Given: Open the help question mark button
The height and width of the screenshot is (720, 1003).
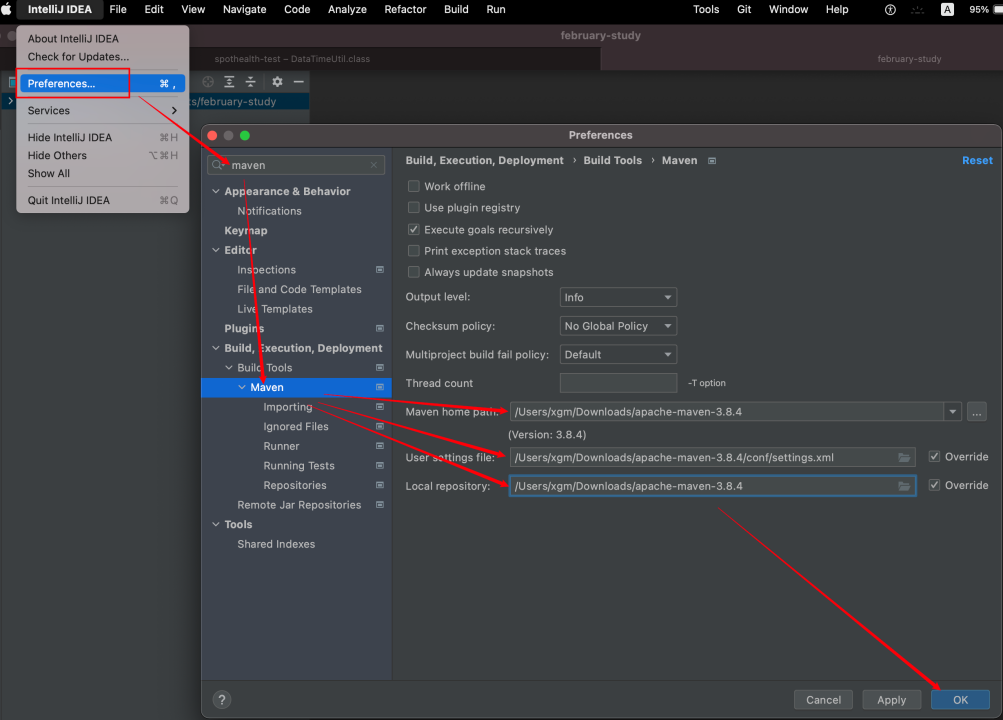Looking at the screenshot, I should click(x=222, y=700).
